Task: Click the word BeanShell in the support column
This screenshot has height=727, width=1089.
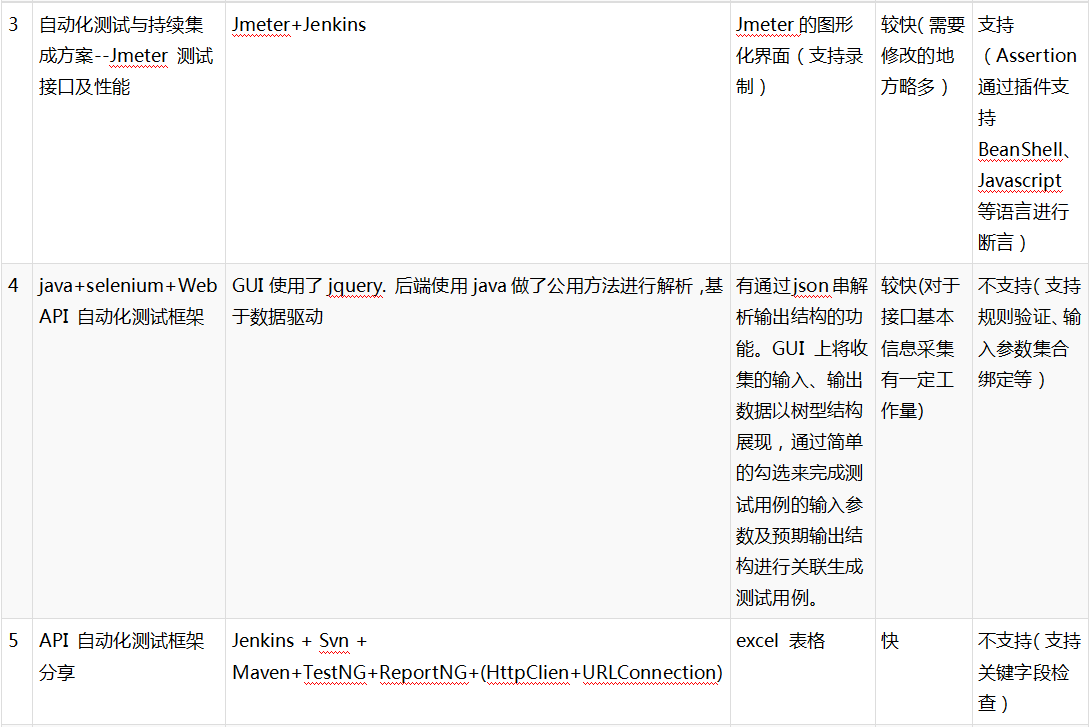Action: tap(1021, 148)
